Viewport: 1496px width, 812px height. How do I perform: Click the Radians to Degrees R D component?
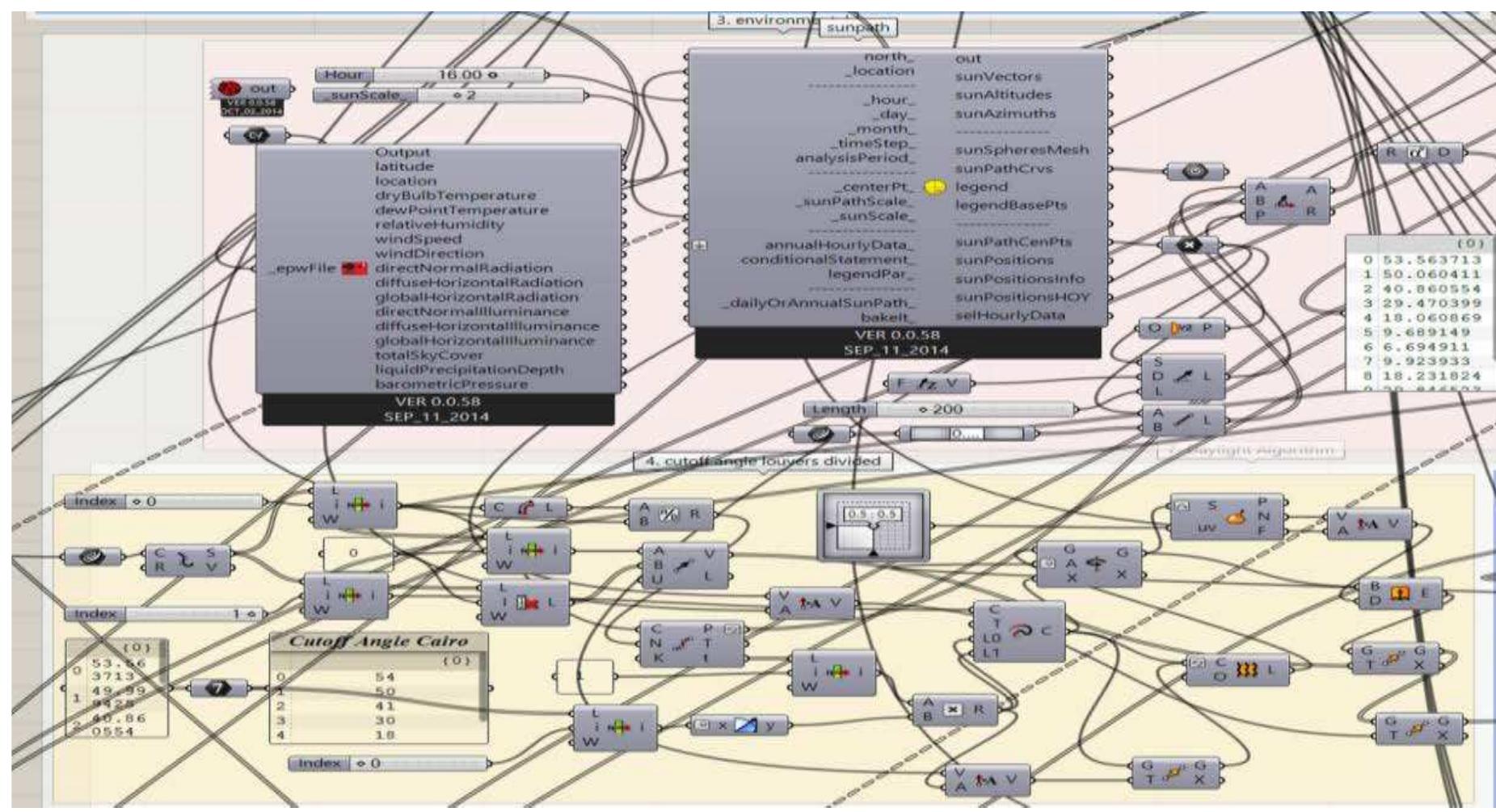(x=1419, y=153)
